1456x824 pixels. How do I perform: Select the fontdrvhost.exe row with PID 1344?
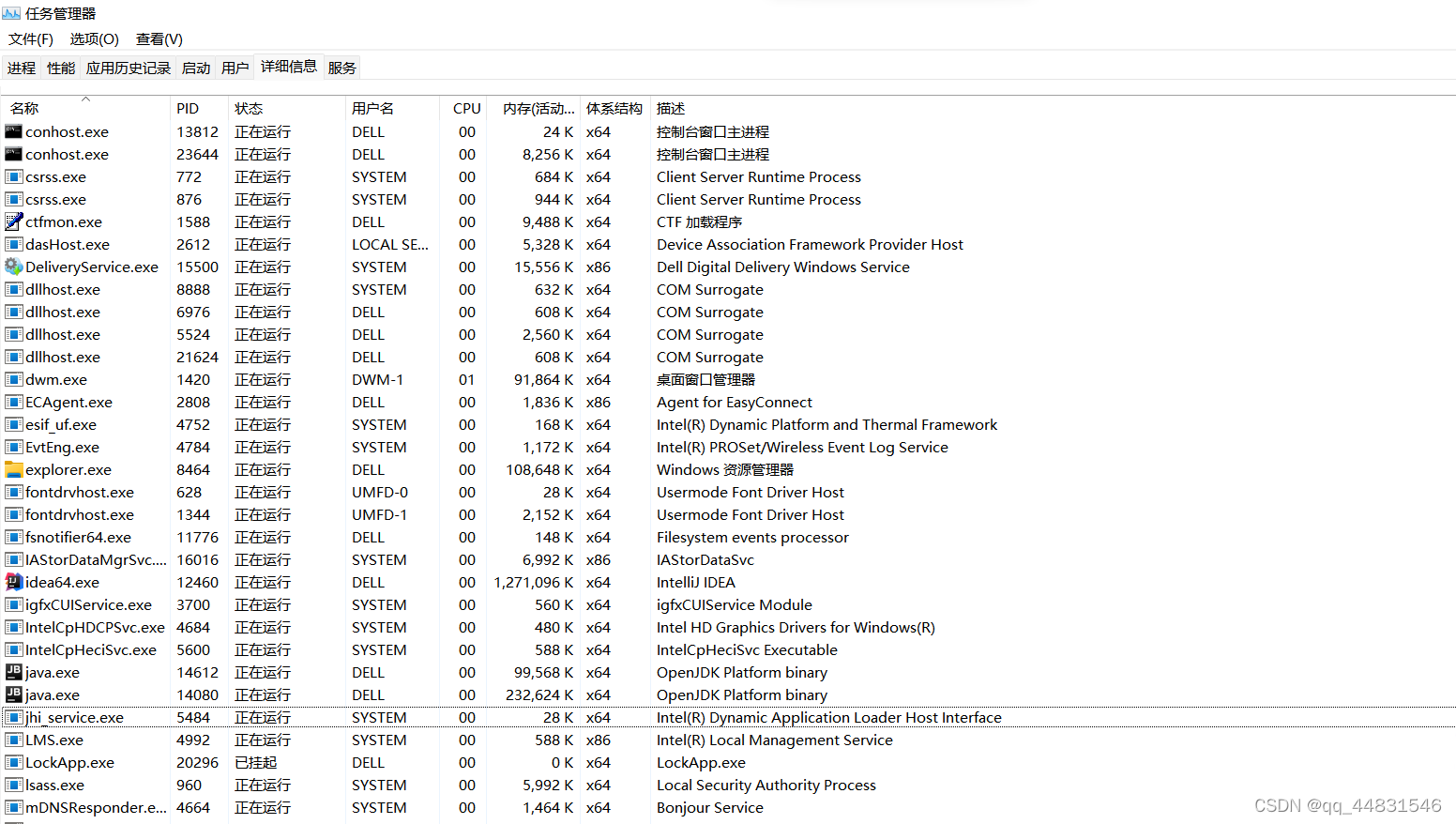coord(728,514)
